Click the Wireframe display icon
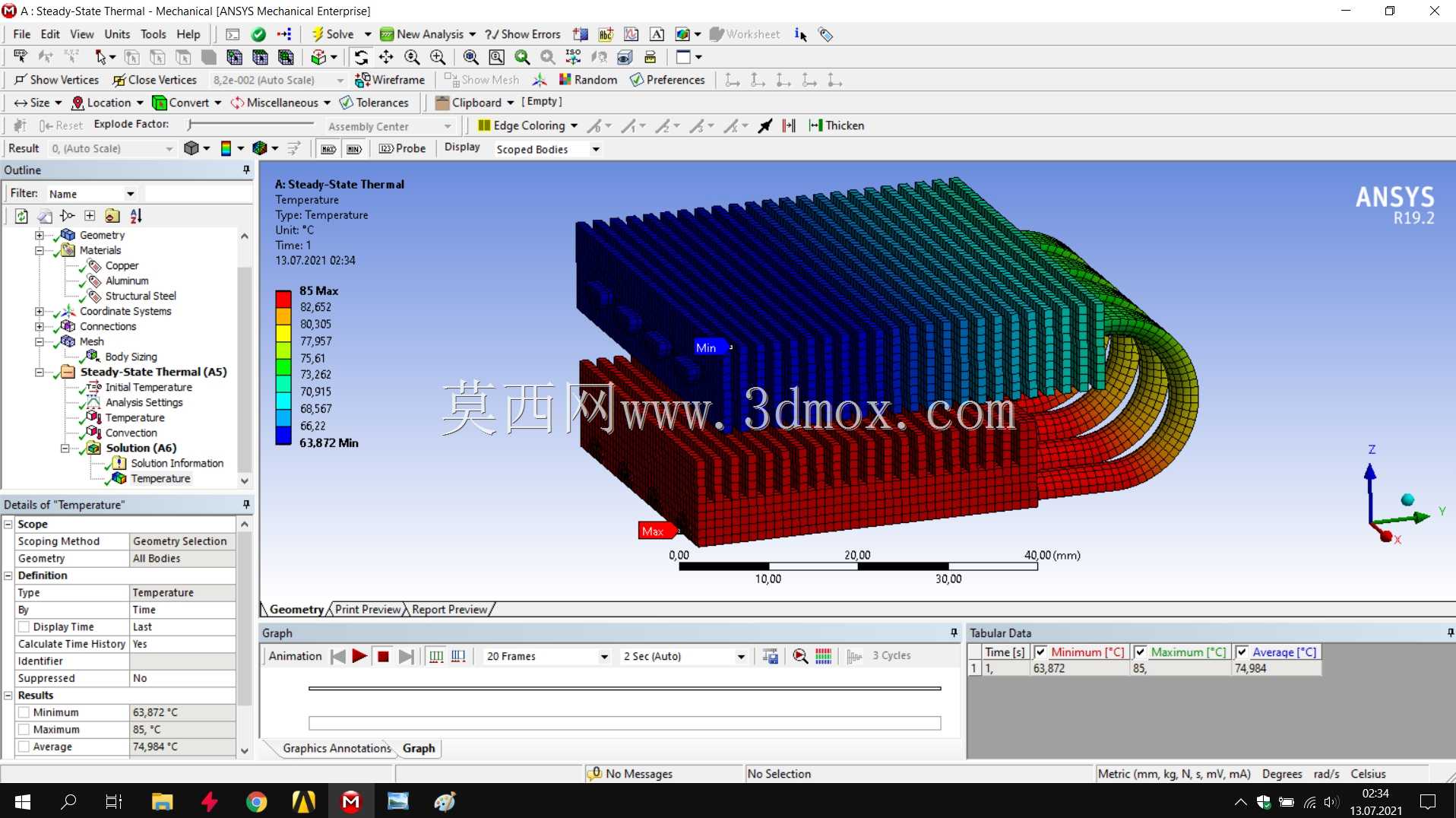The height and width of the screenshot is (818, 1456). [362, 80]
